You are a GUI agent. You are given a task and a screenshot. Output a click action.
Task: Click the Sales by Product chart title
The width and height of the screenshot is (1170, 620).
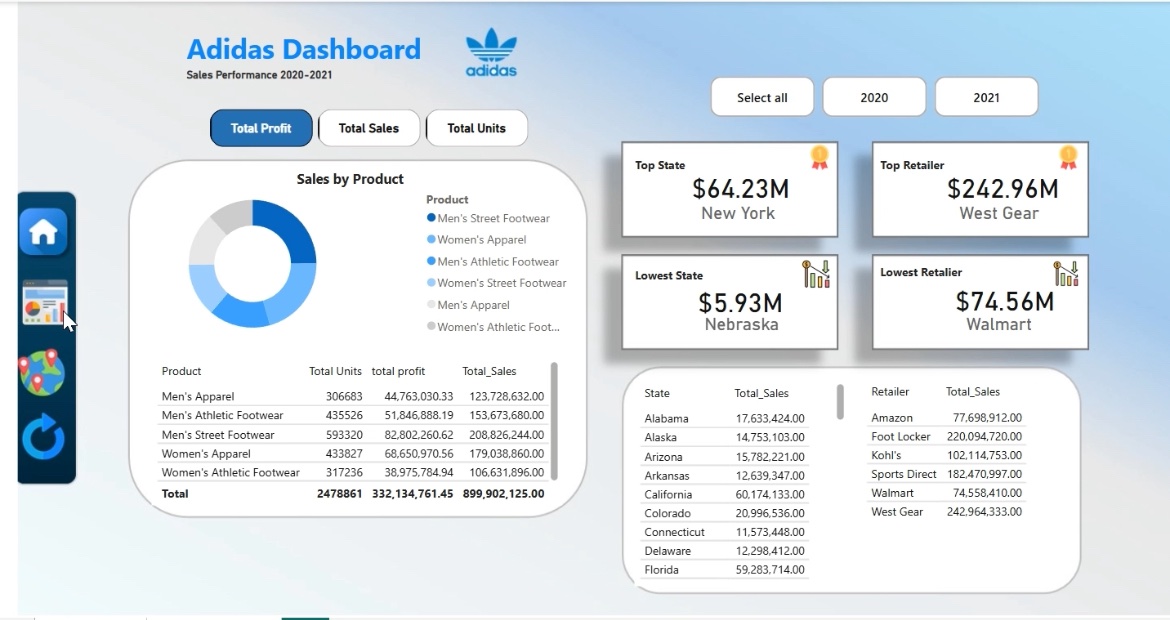(350, 179)
